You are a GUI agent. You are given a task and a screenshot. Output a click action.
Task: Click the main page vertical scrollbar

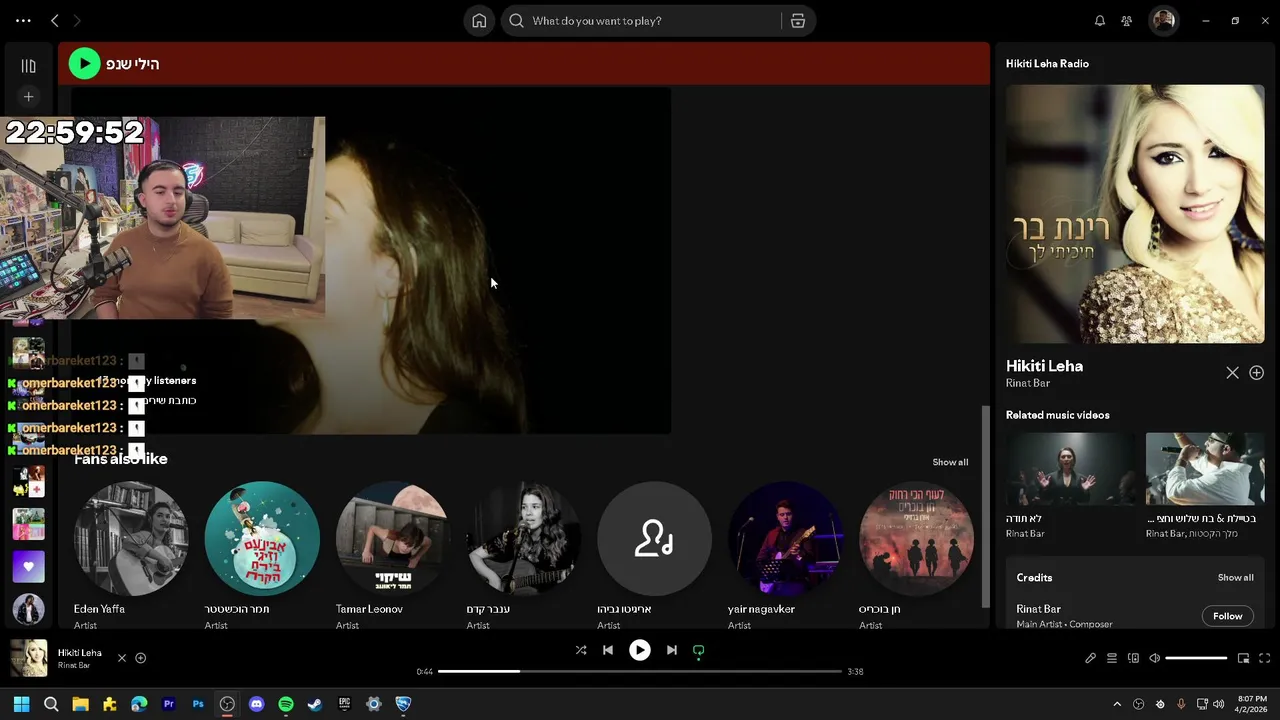[985, 505]
